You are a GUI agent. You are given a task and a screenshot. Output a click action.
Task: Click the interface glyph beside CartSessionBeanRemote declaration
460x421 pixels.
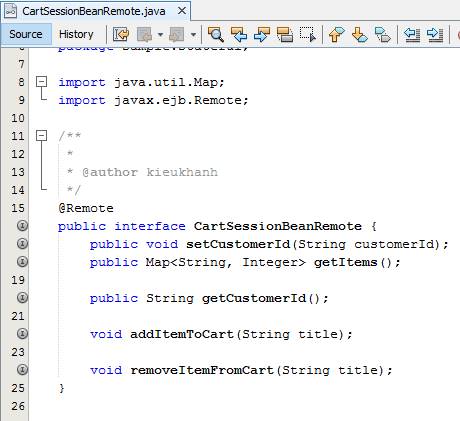22,226
